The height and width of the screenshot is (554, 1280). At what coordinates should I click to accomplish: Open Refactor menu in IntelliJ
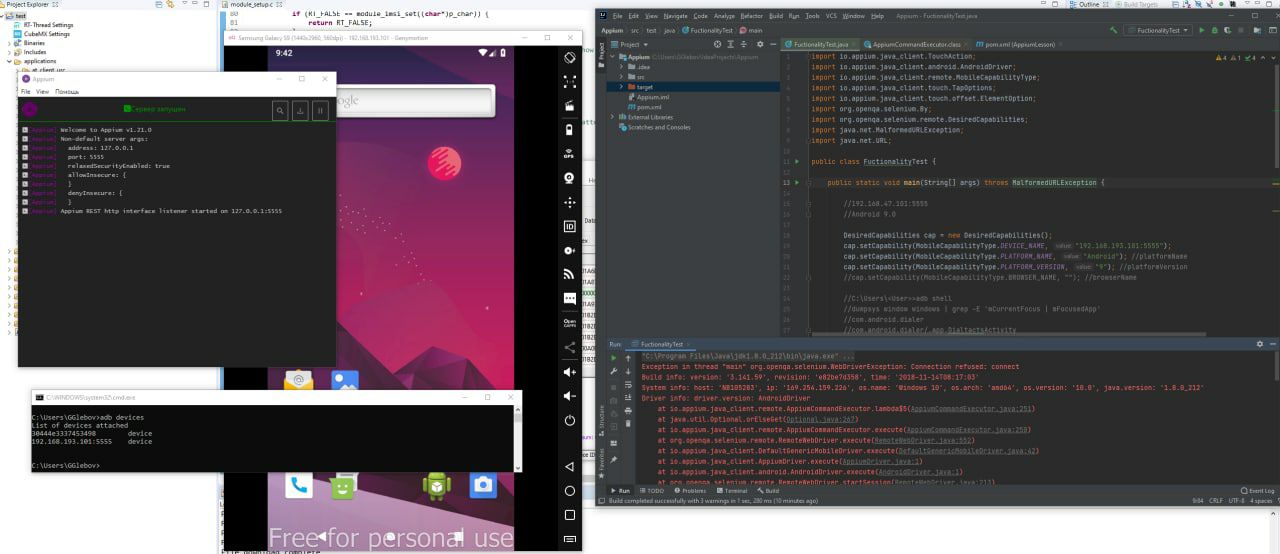pyautogui.click(x=751, y=16)
